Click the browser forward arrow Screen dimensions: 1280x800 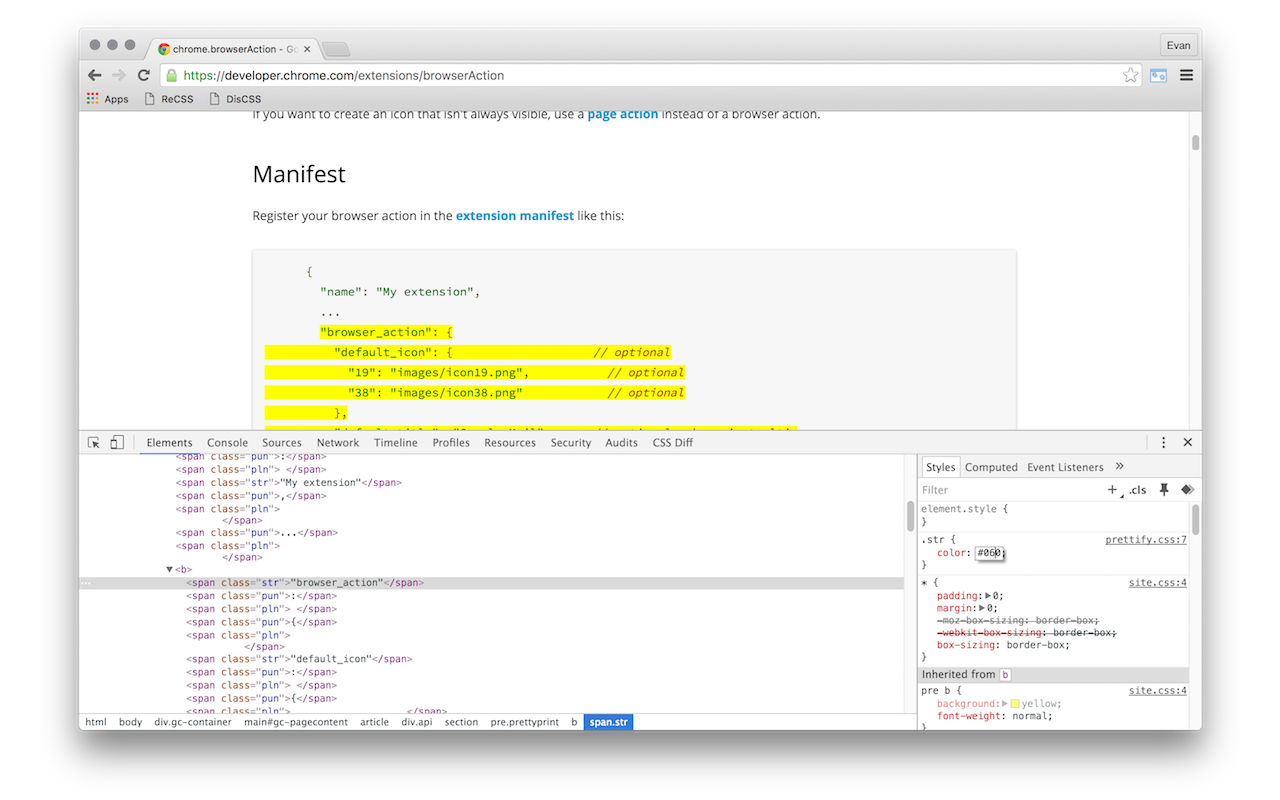119,75
